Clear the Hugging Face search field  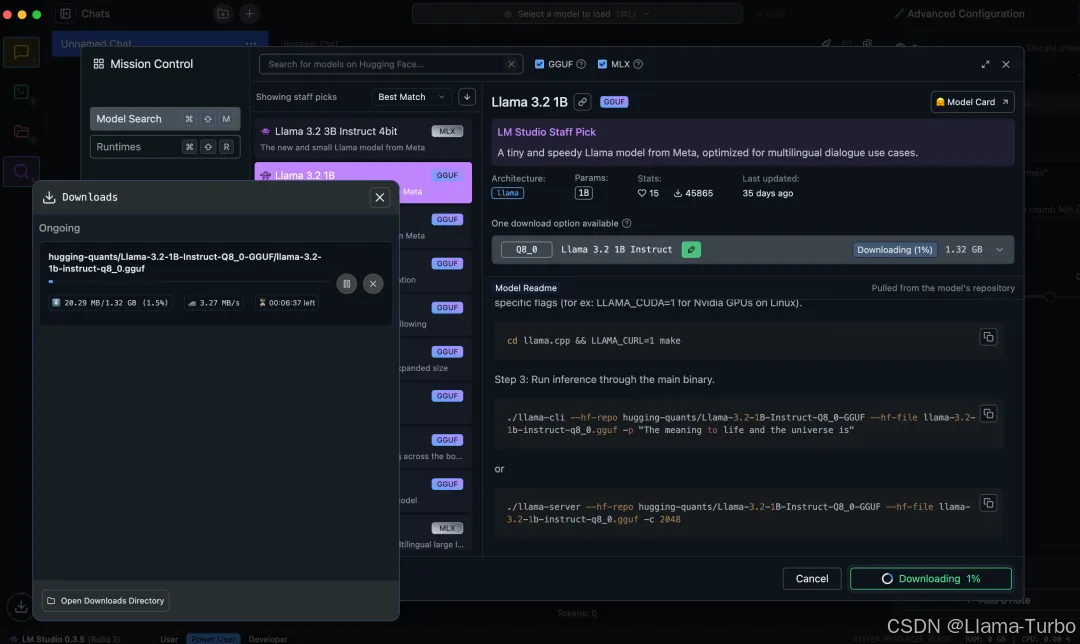point(511,64)
